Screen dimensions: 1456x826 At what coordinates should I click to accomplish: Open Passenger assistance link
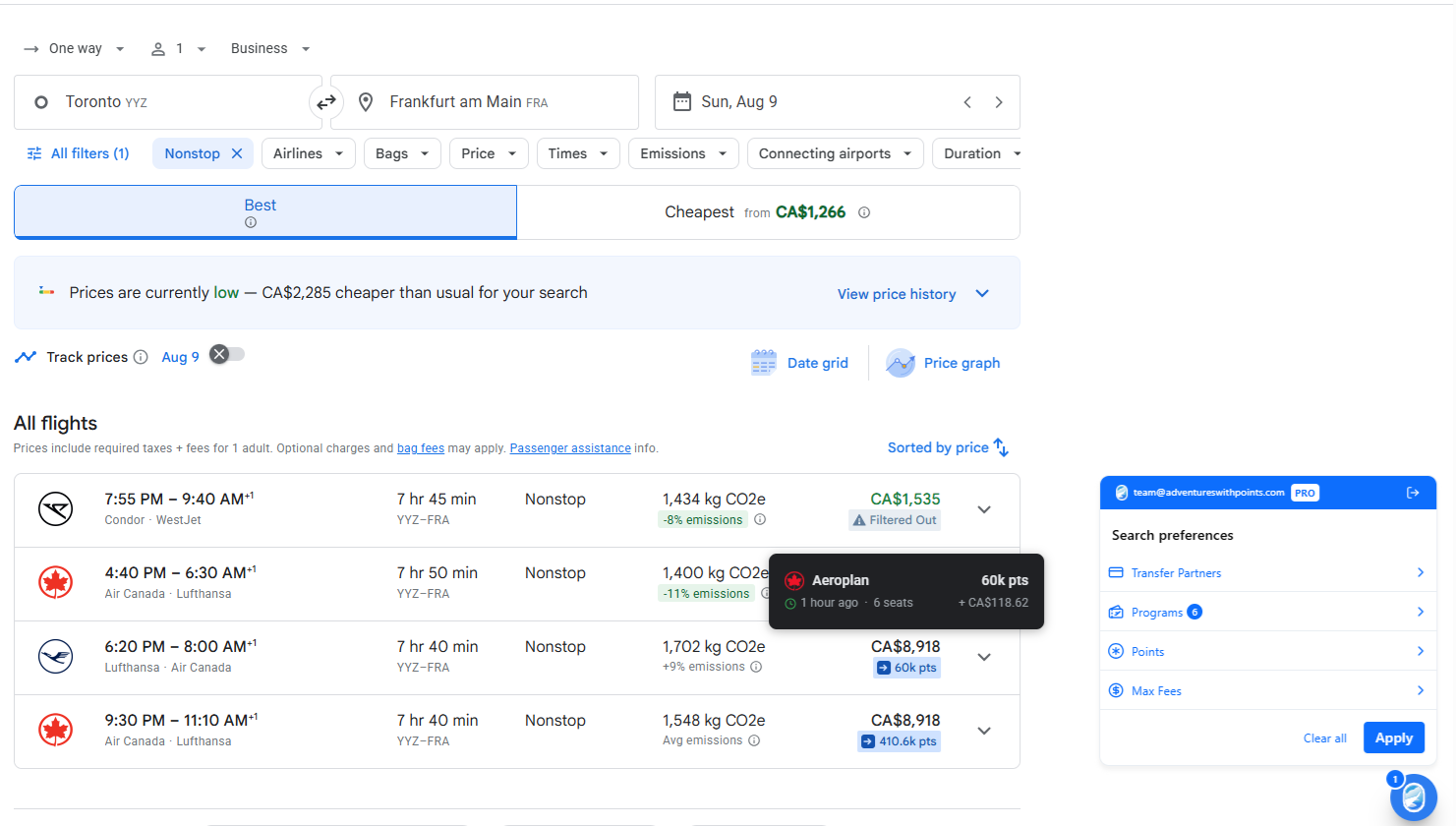tap(570, 448)
